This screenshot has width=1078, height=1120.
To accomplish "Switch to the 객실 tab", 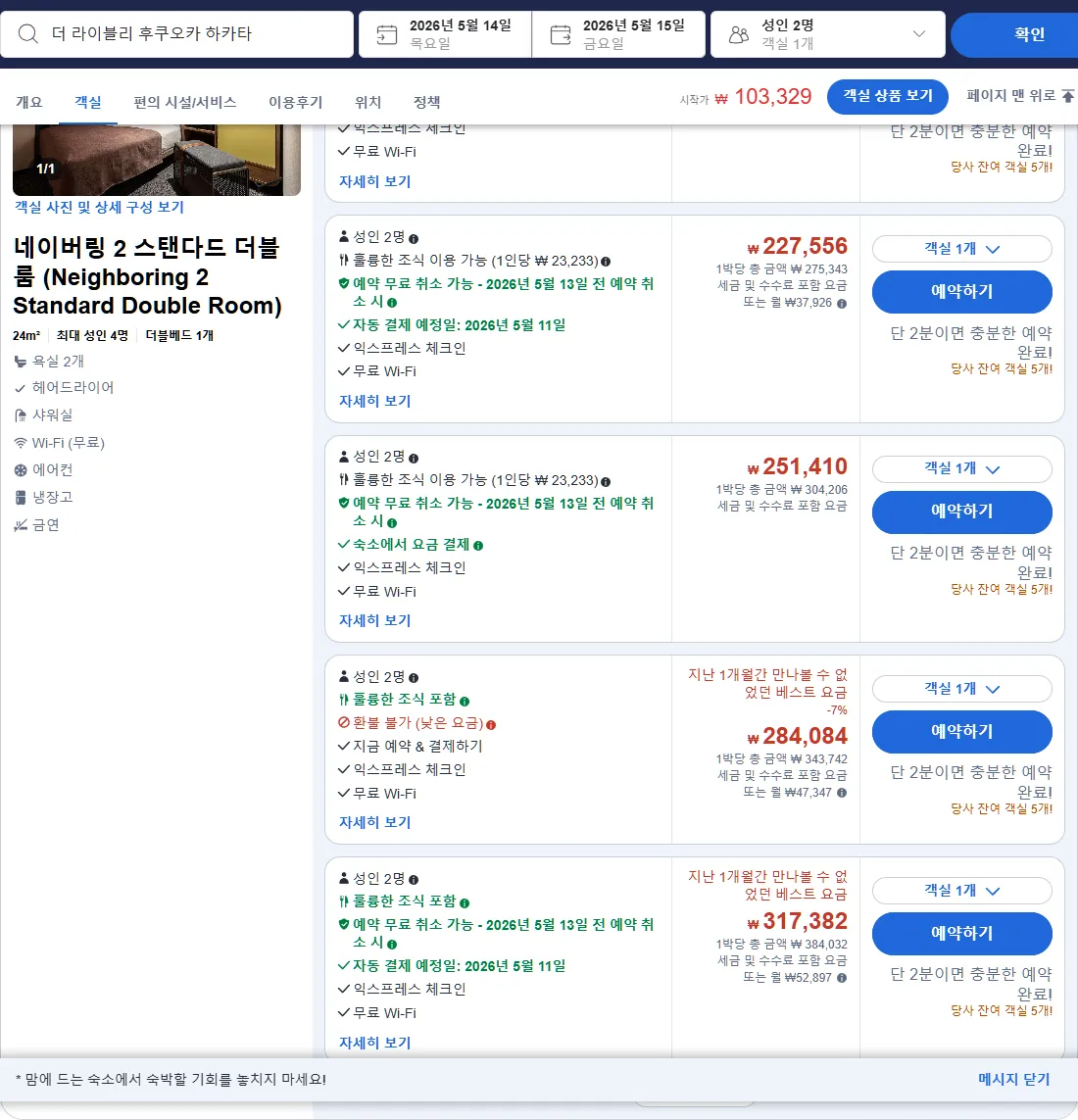I will pos(88,102).
